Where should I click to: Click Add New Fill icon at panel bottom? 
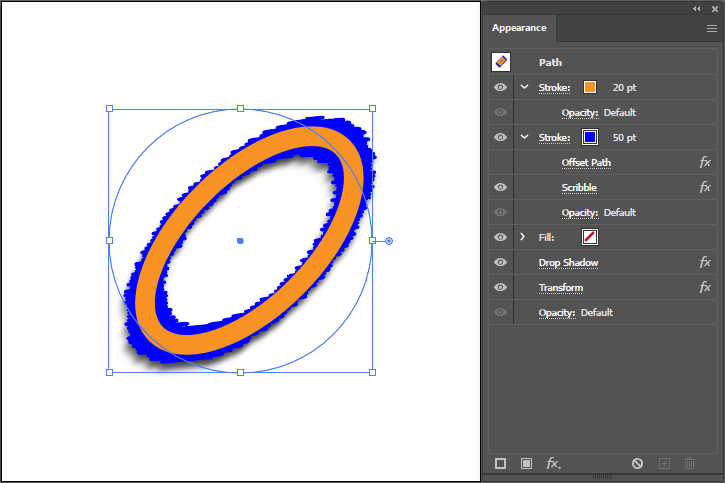(526, 463)
